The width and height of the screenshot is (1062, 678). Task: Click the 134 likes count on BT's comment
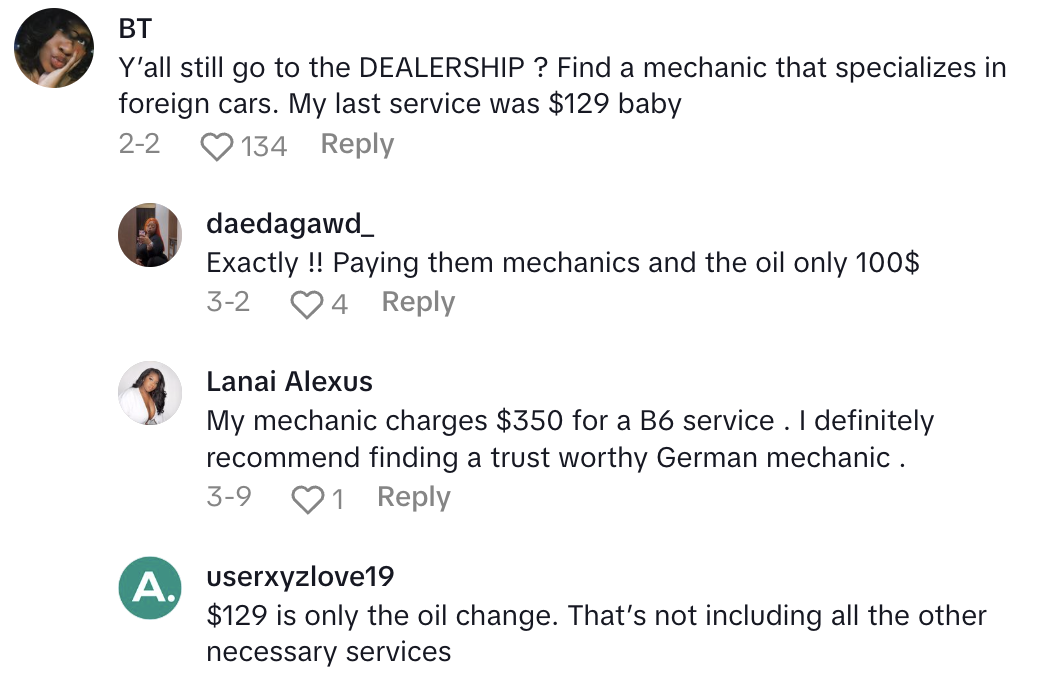click(x=264, y=147)
